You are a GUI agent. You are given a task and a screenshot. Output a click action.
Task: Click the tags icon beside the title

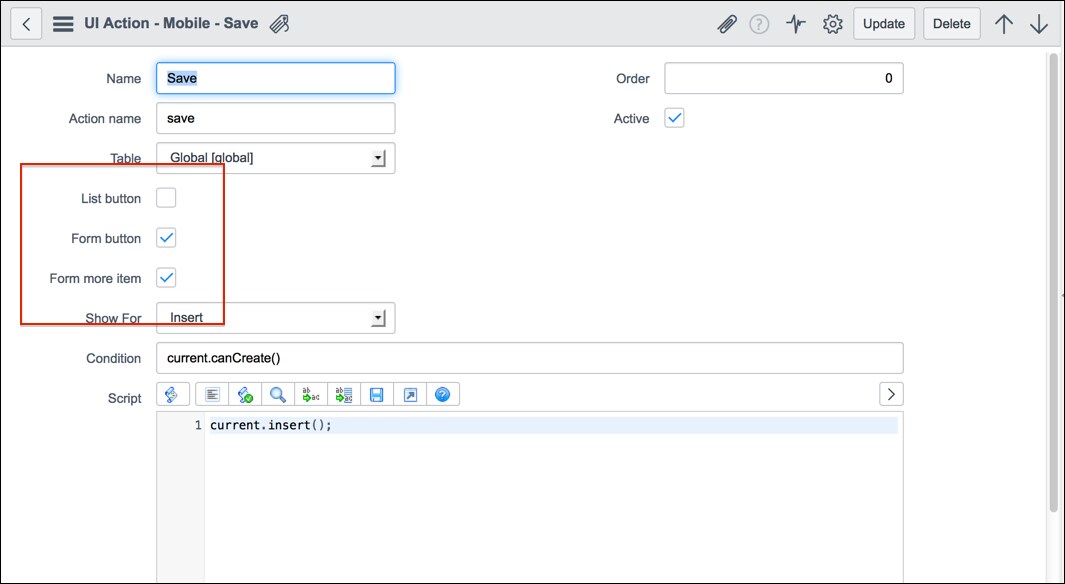click(x=279, y=24)
